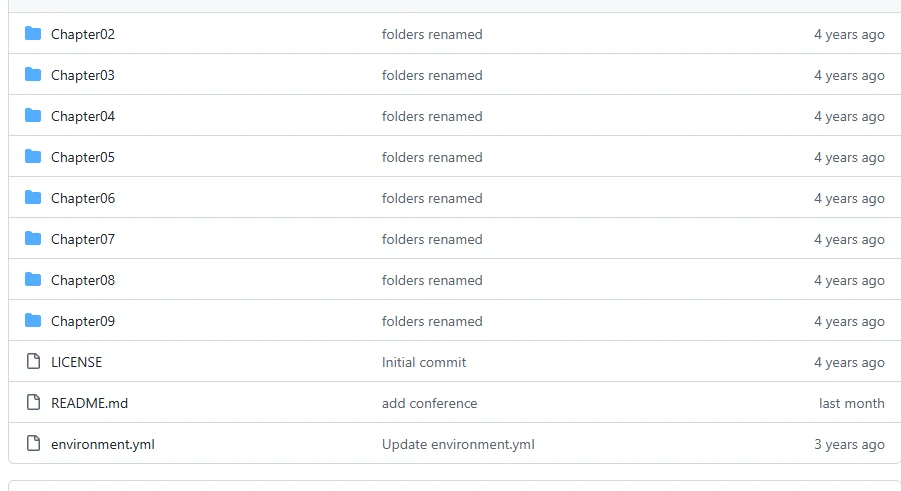Screen dimensions: 901x491
Task: Open the README.md file
Action: 89,403
